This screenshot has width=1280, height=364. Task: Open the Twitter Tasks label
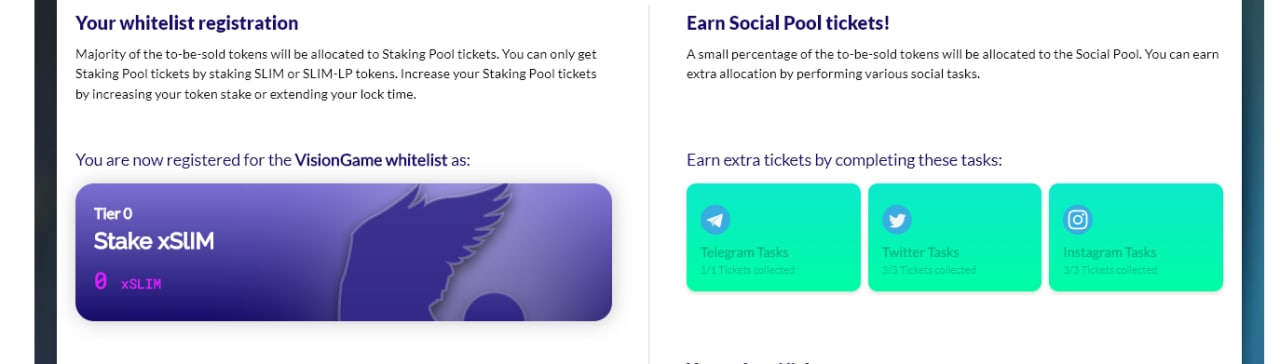coord(920,252)
